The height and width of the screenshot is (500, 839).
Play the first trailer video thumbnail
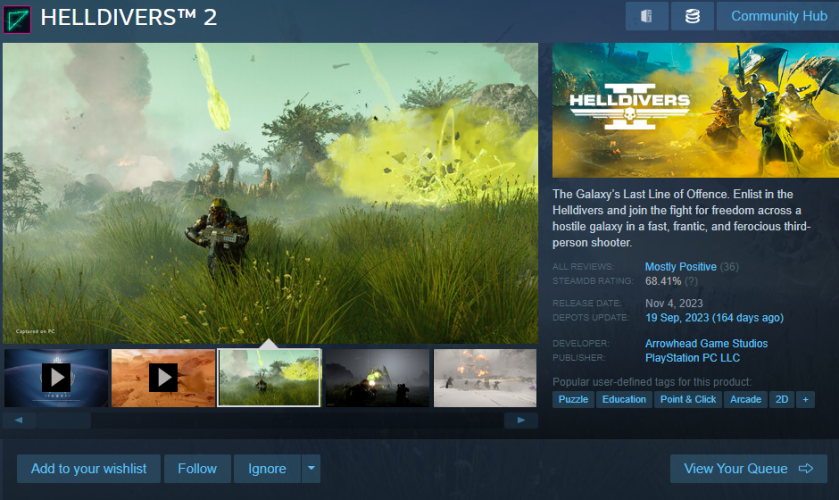(x=55, y=377)
